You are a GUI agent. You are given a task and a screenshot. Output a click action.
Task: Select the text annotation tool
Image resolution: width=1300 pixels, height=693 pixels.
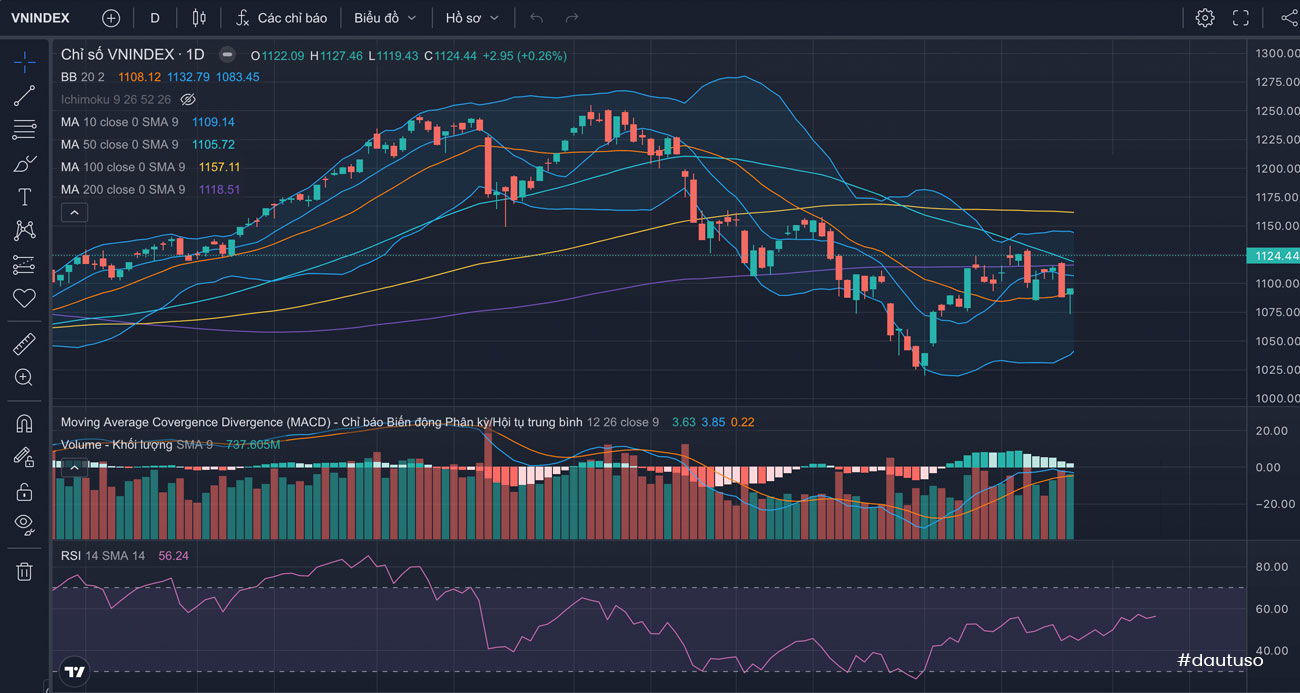click(24, 197)
